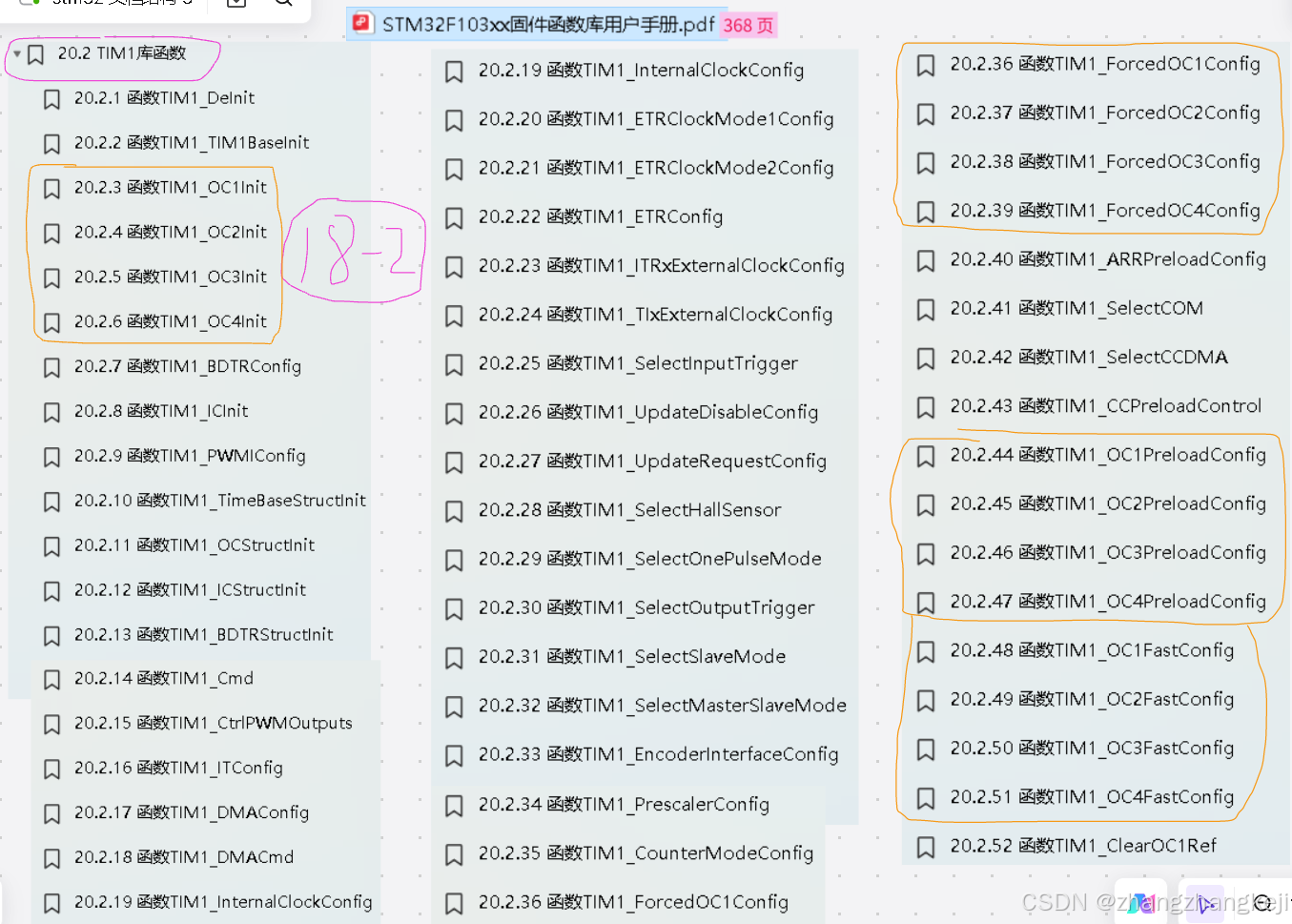Jump to 20.2.33 函数TIM1_EncoderInterfaceConfig
This screenshot has width=1292, height=924.
[x=659, y=755]
